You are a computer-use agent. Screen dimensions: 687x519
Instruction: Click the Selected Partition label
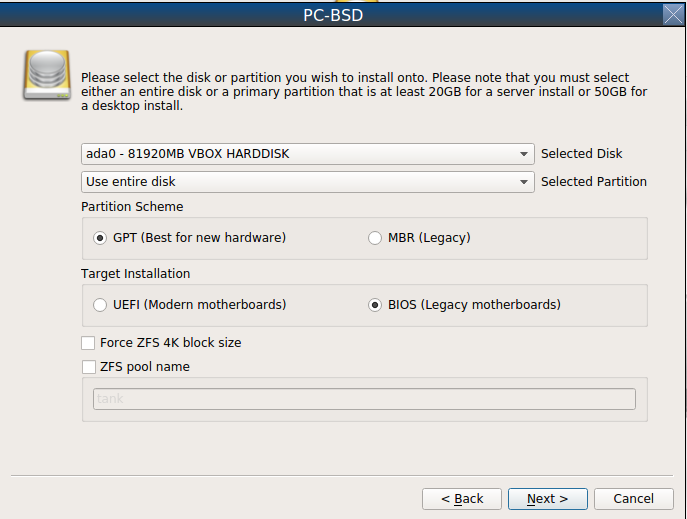pos(594,182)
